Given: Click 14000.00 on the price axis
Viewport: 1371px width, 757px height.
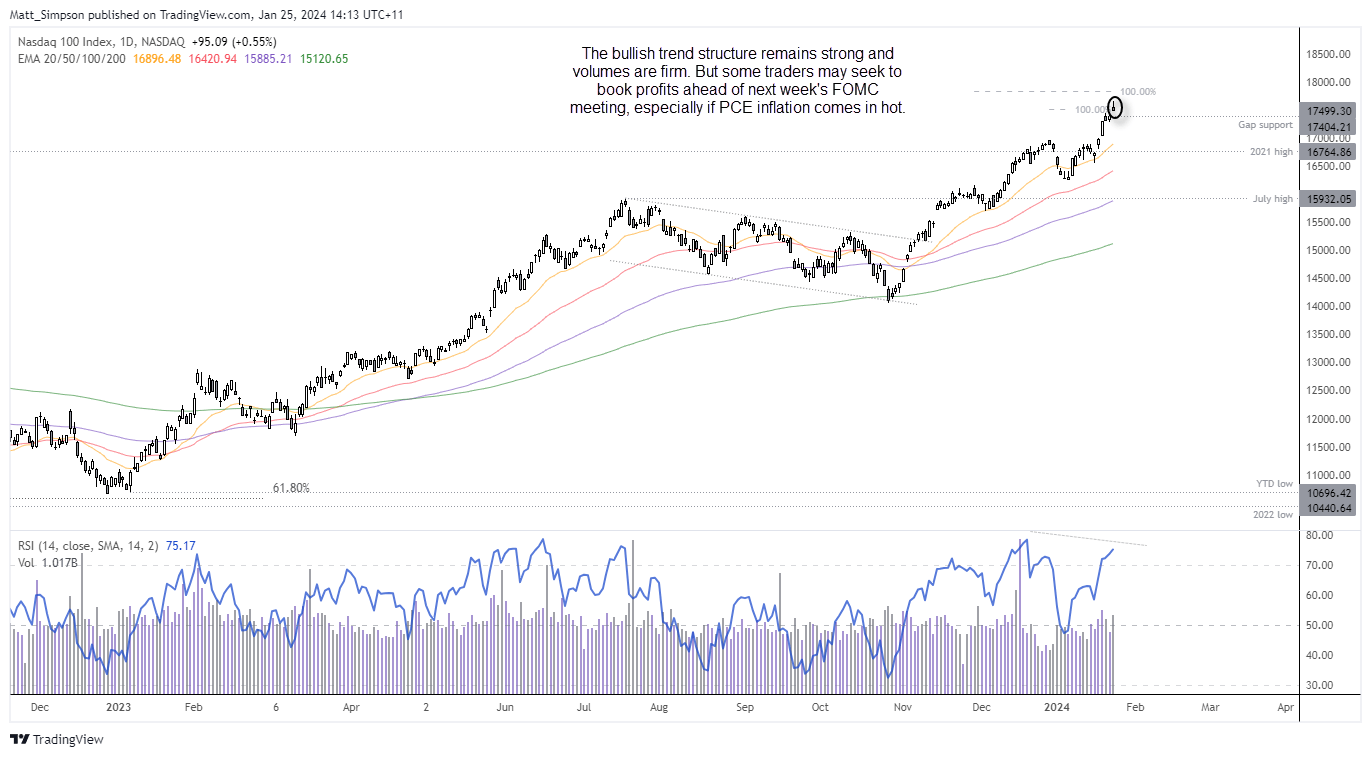Looking at the screenshot, I should point(1328,307).
